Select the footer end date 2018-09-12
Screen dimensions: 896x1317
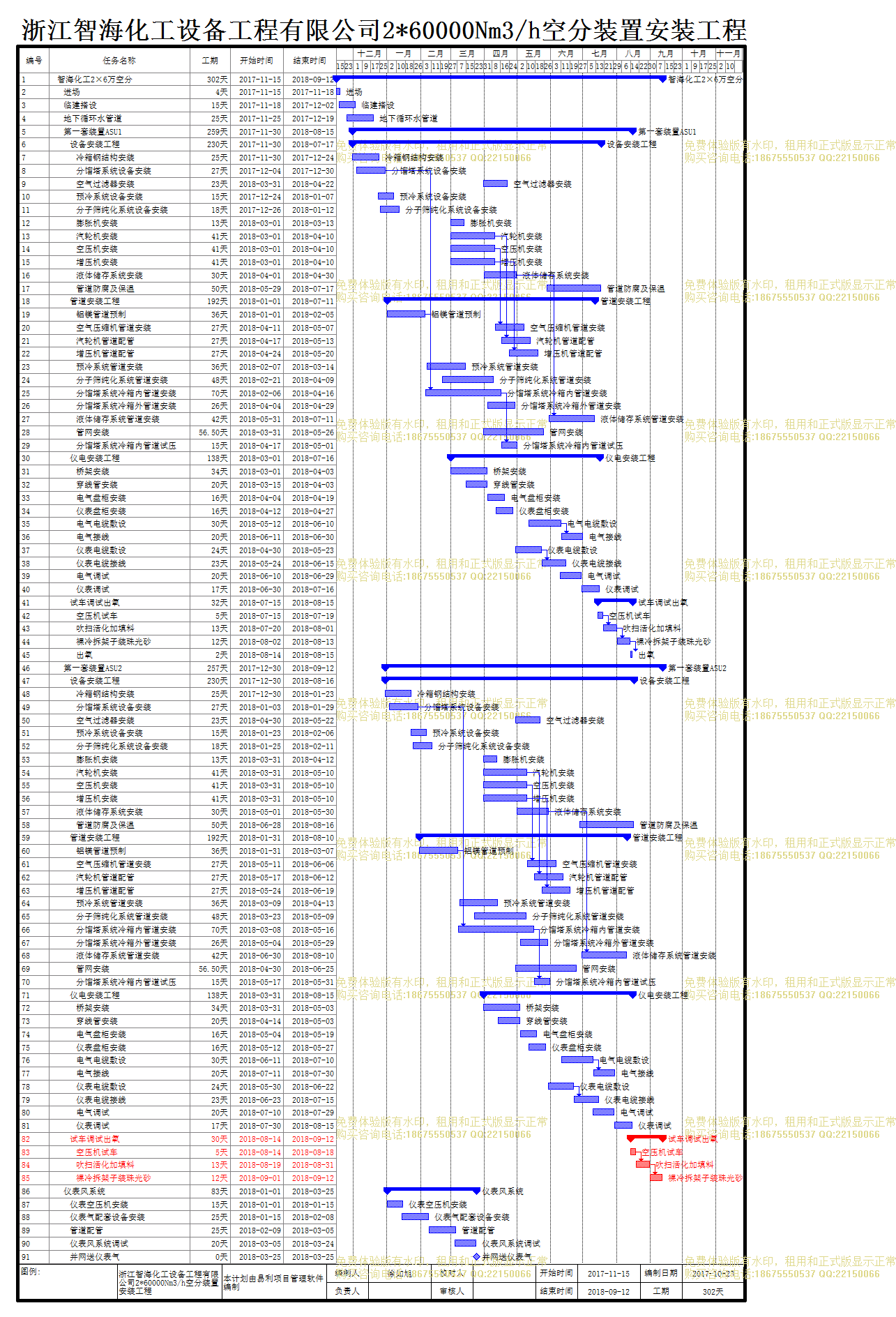click(x=609, y=1292)
